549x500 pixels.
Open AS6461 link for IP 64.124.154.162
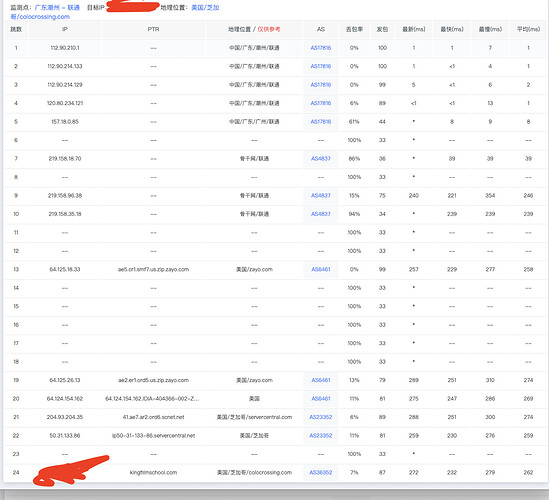(321, 398)
